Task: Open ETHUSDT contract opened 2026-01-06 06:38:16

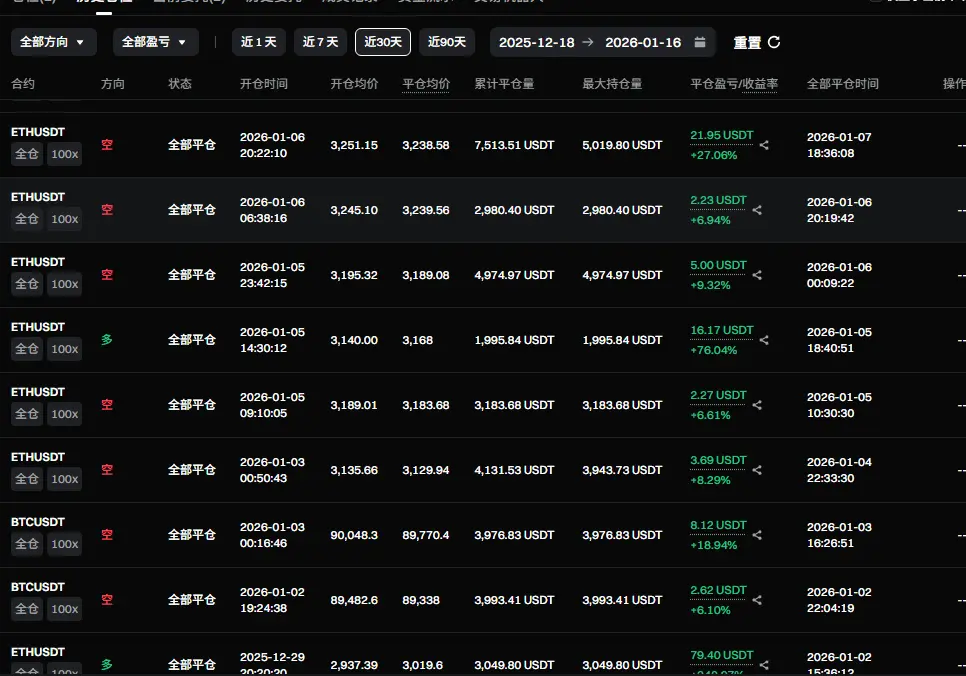Action: (x=38, y=197)
